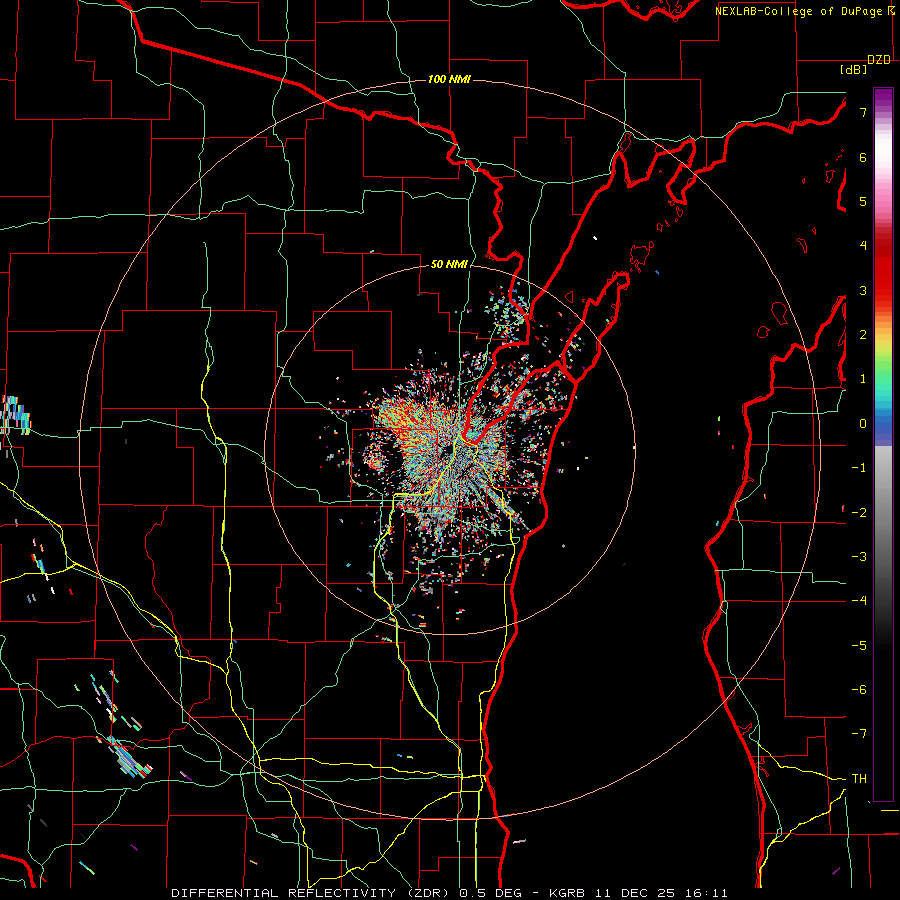Click the 16:11 timestamp
The width and height of the screenshot is (900, 900).
709,893
